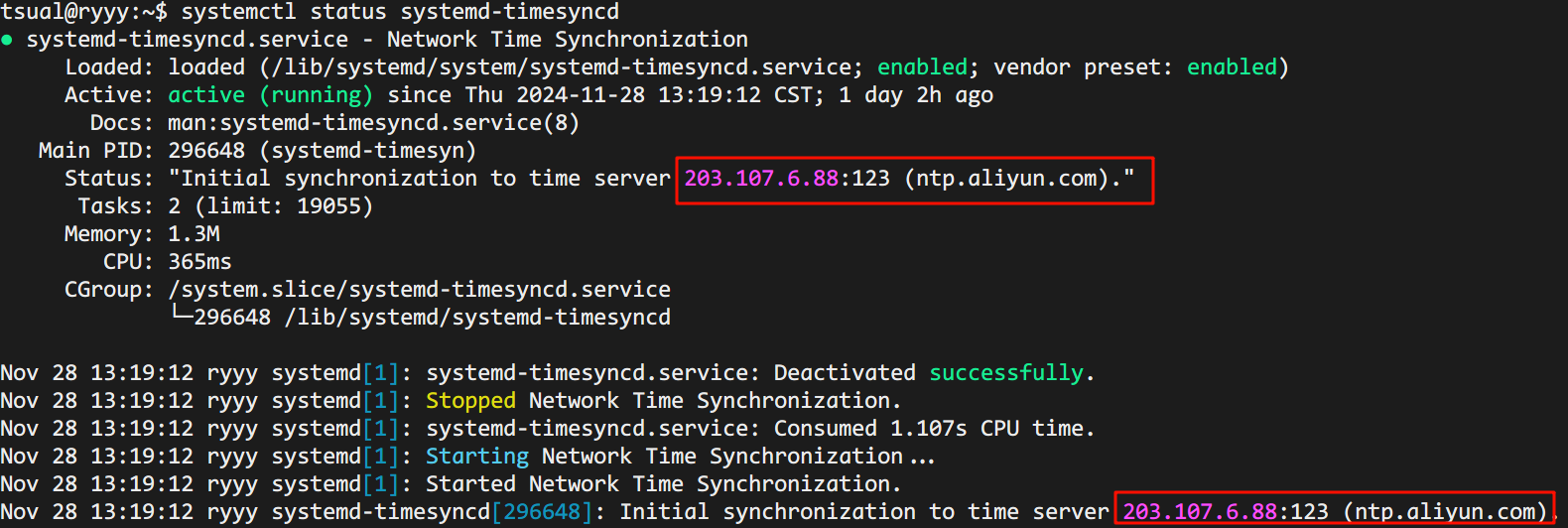Click the CPU value 365ms
This screenshot has height=528, width=1568.
tap(199, 262)
